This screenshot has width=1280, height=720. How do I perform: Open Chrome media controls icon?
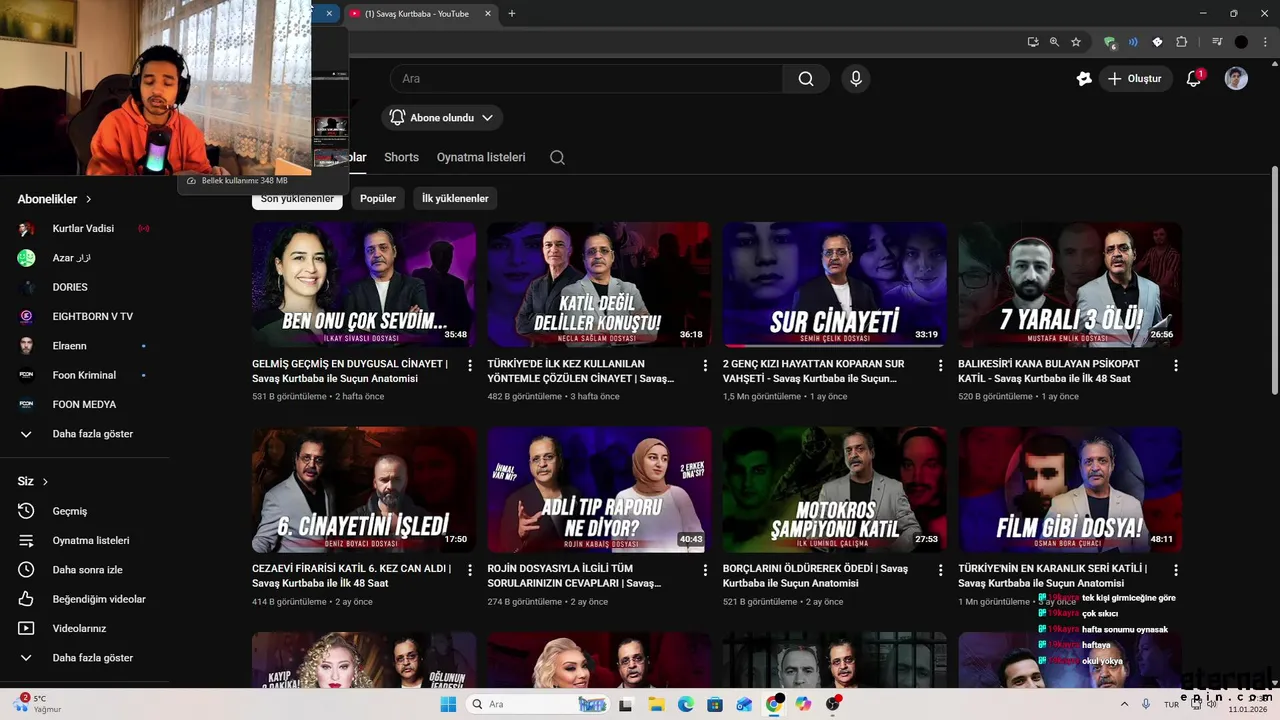pyautogui.click(x=1217, y=42)
